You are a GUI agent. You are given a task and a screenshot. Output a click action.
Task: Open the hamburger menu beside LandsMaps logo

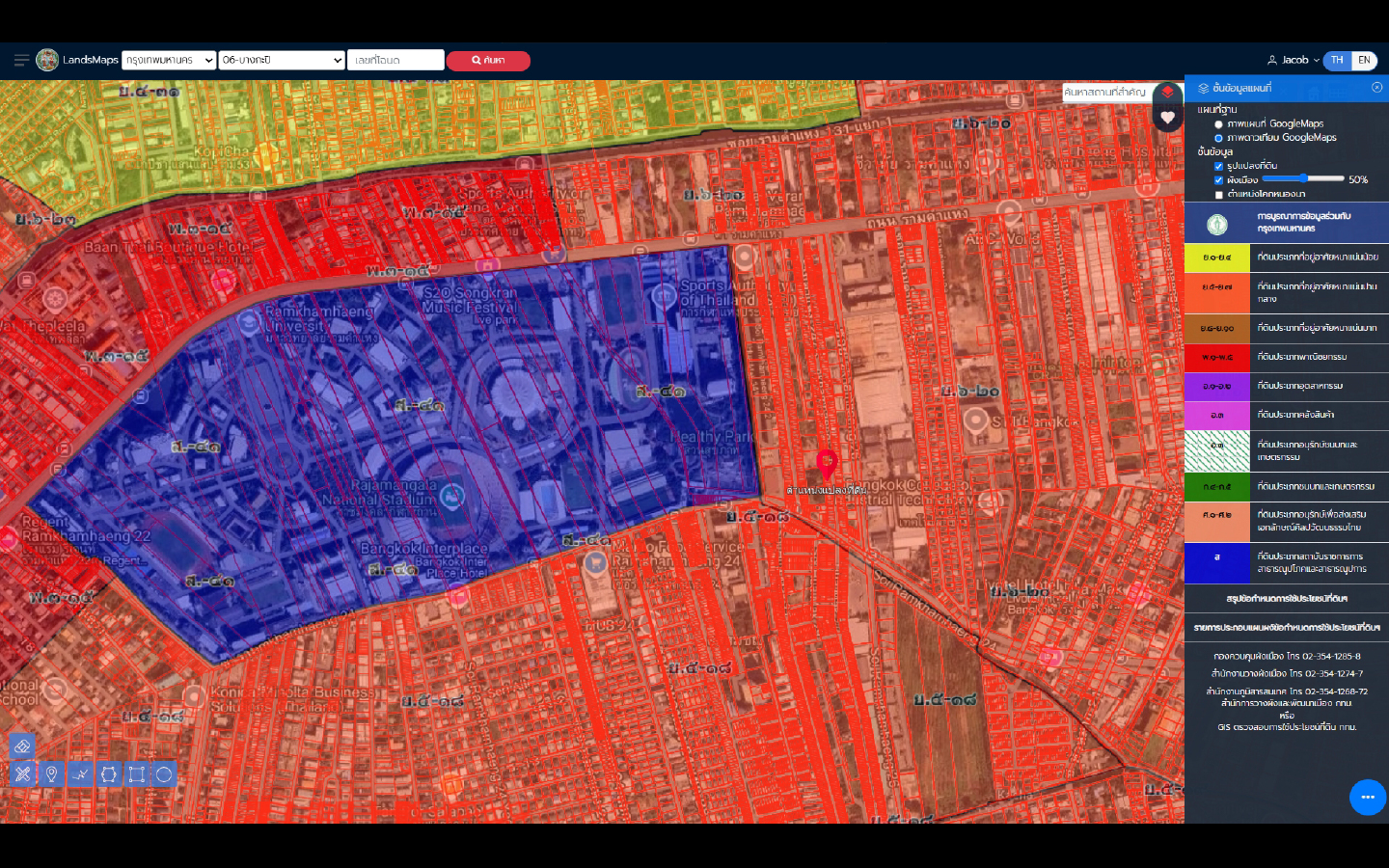pos(21,60)
